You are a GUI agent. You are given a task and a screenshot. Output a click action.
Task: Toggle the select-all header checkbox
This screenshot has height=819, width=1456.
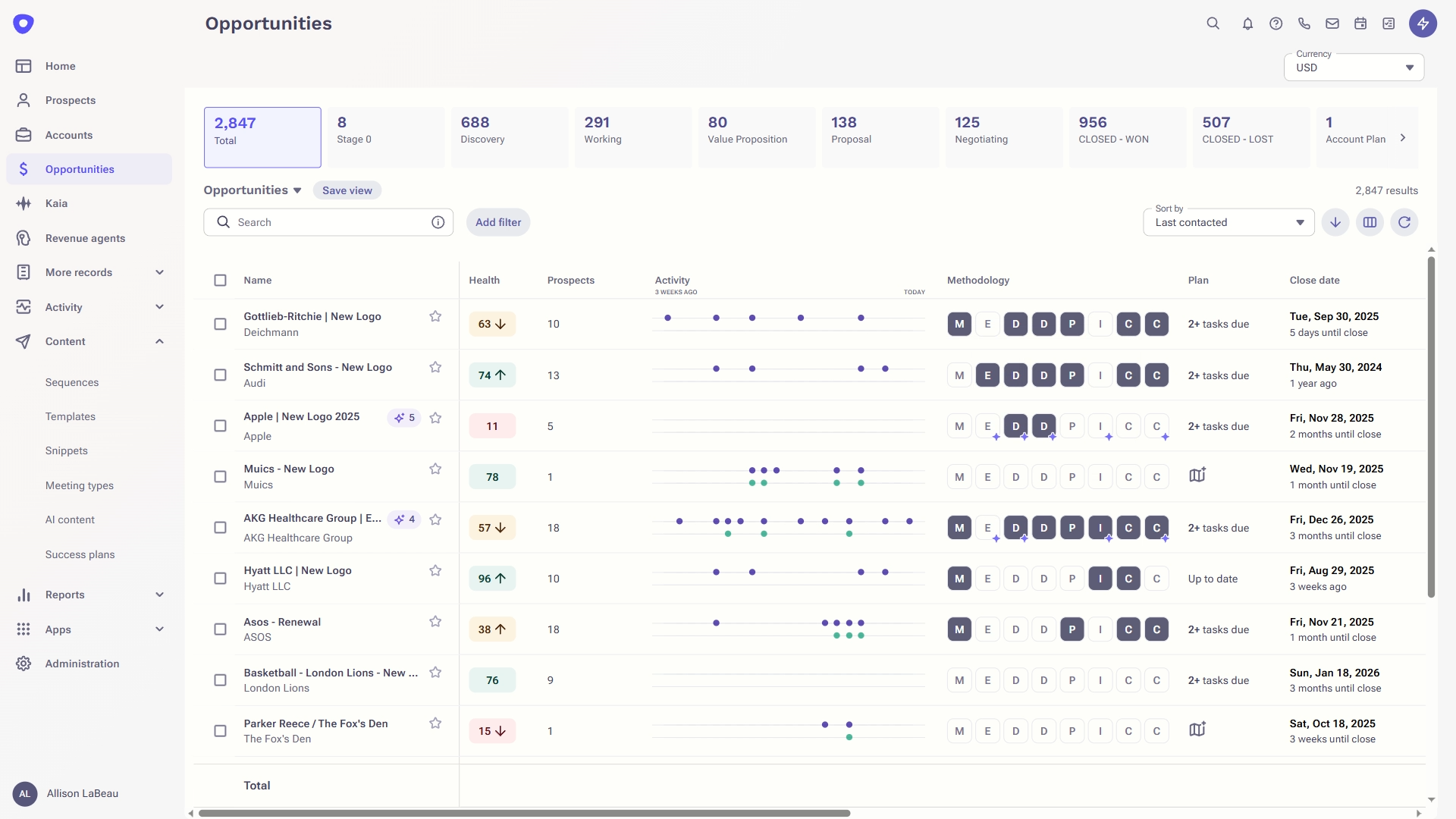click(220, 281)
